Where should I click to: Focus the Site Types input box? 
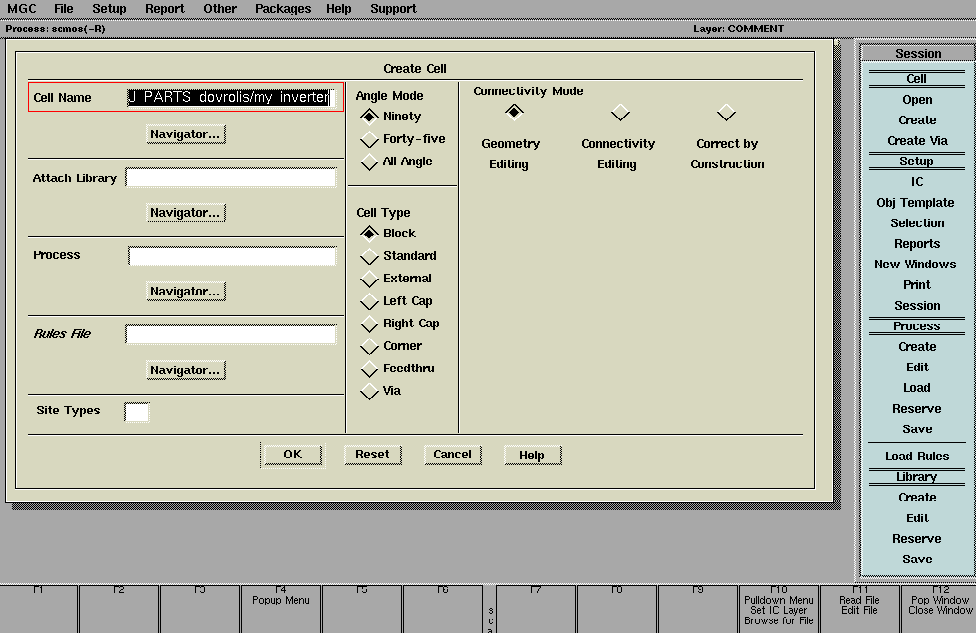(137, 412)
